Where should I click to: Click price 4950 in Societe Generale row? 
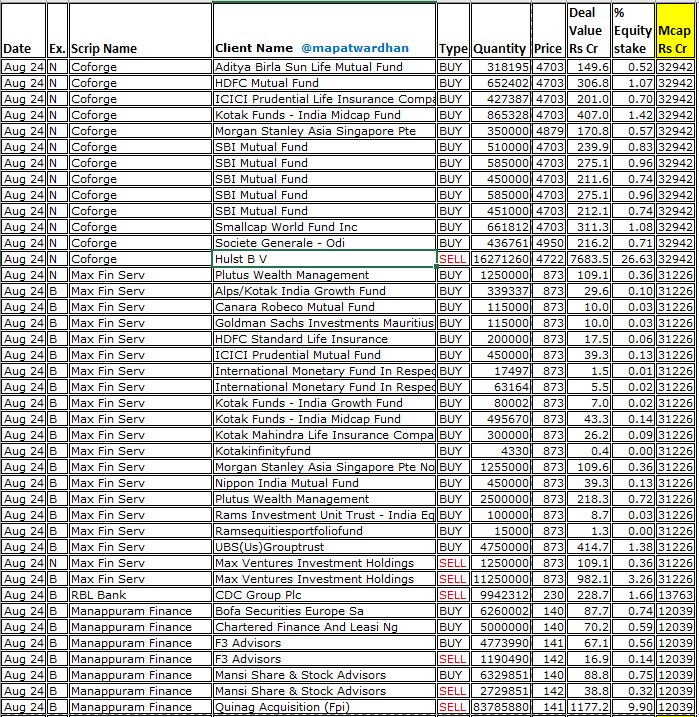pos(549,243)
